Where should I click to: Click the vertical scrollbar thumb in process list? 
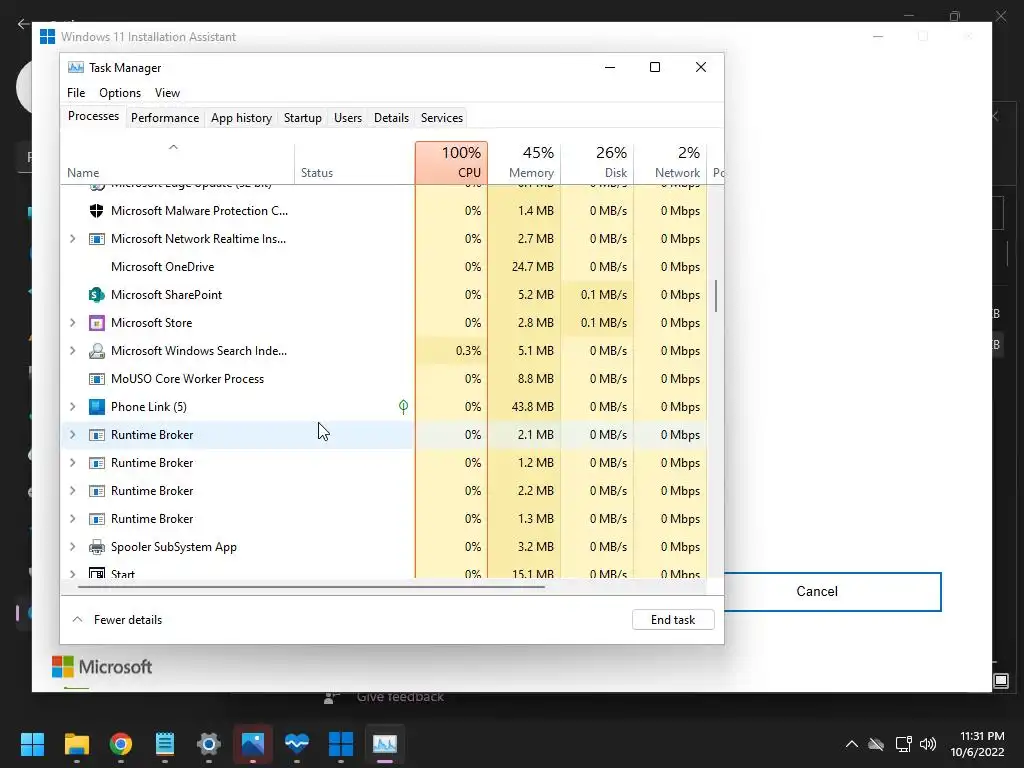coord(716,296)
